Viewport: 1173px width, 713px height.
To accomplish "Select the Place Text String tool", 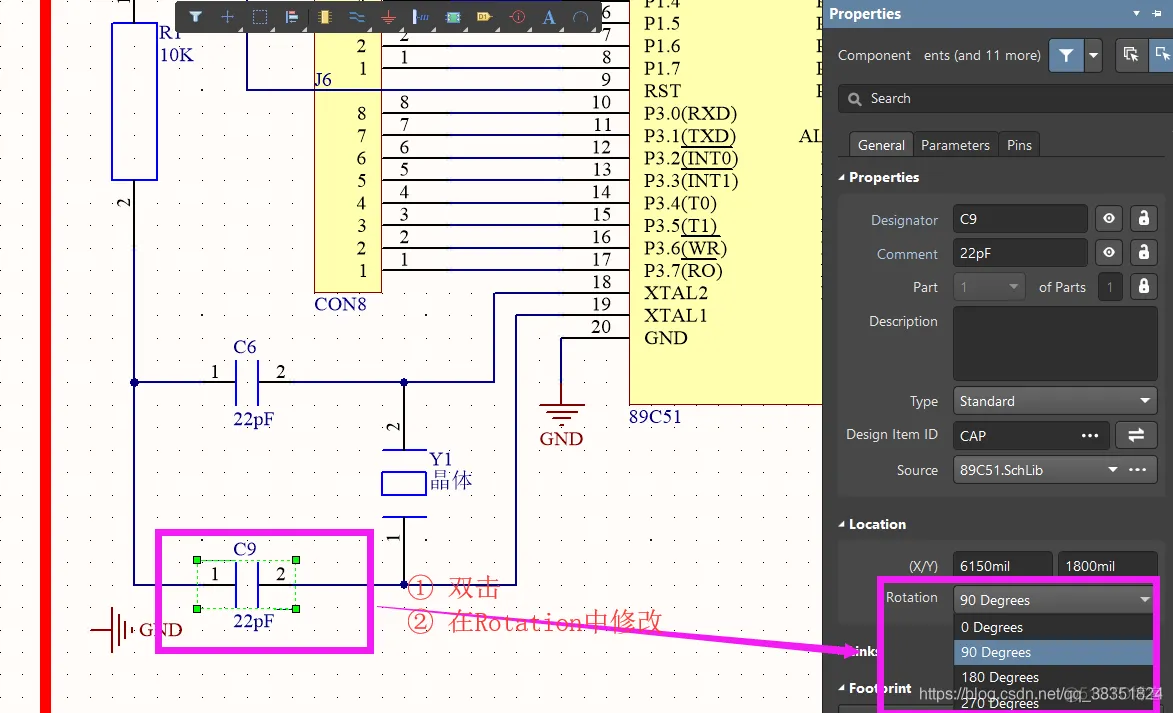I will 548,16.
